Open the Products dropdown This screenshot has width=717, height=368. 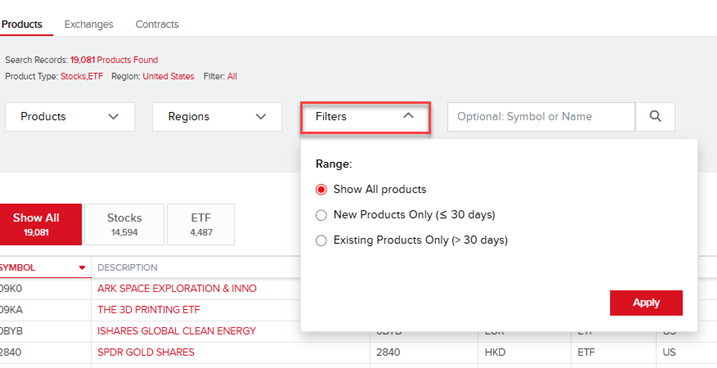click(x=70, y=117)
